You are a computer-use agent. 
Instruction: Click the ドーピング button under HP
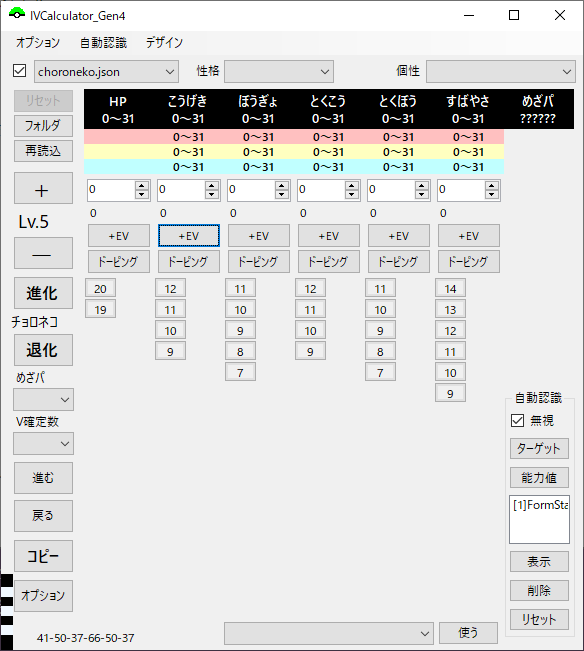(119, 261)
